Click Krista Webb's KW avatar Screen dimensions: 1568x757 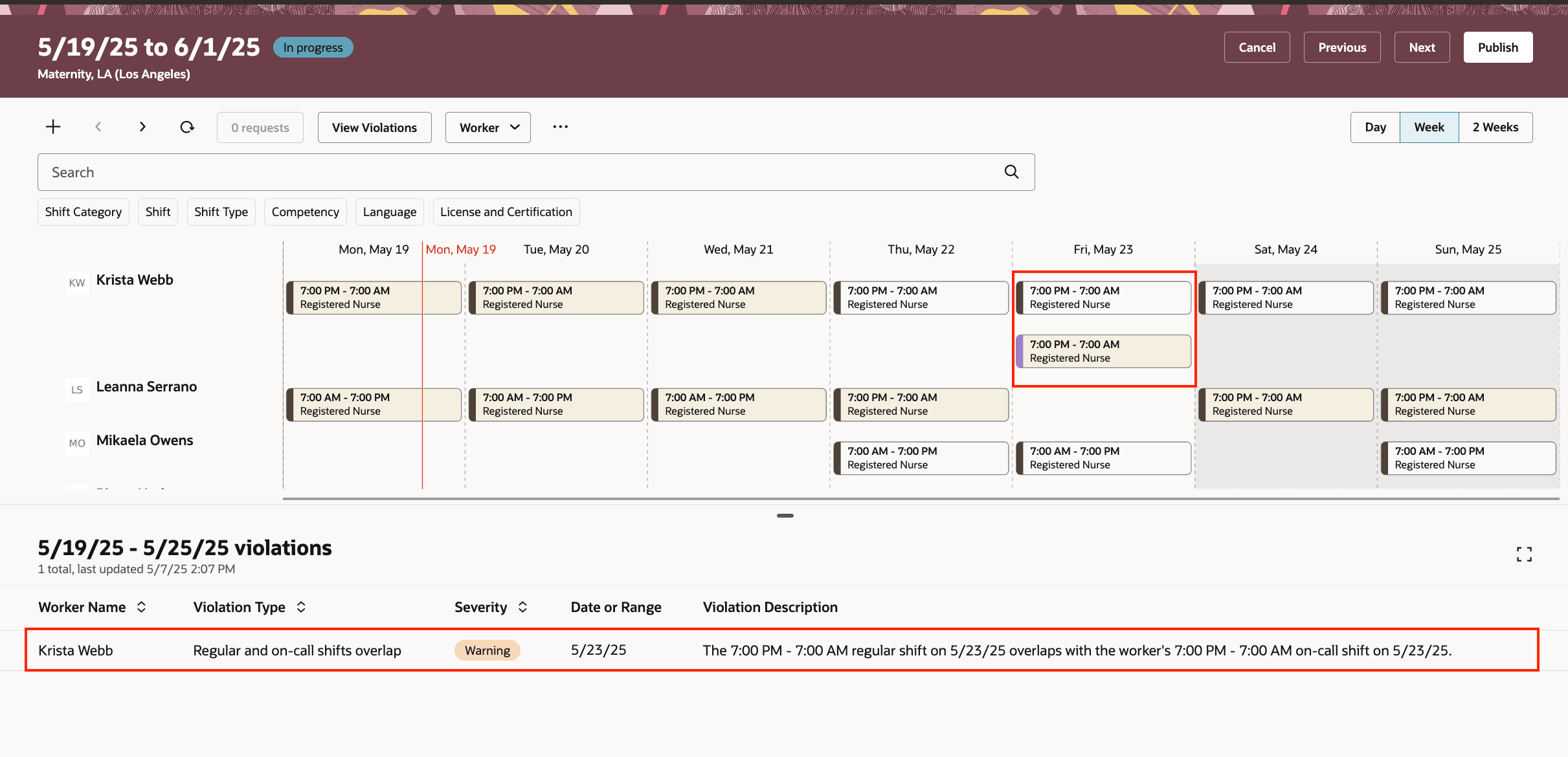[x=77, y=283]
